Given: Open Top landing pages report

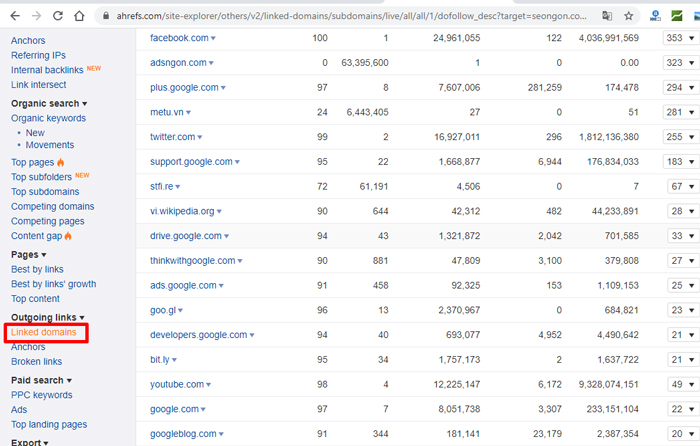Looking at the screenshot, I should point(49,425).
